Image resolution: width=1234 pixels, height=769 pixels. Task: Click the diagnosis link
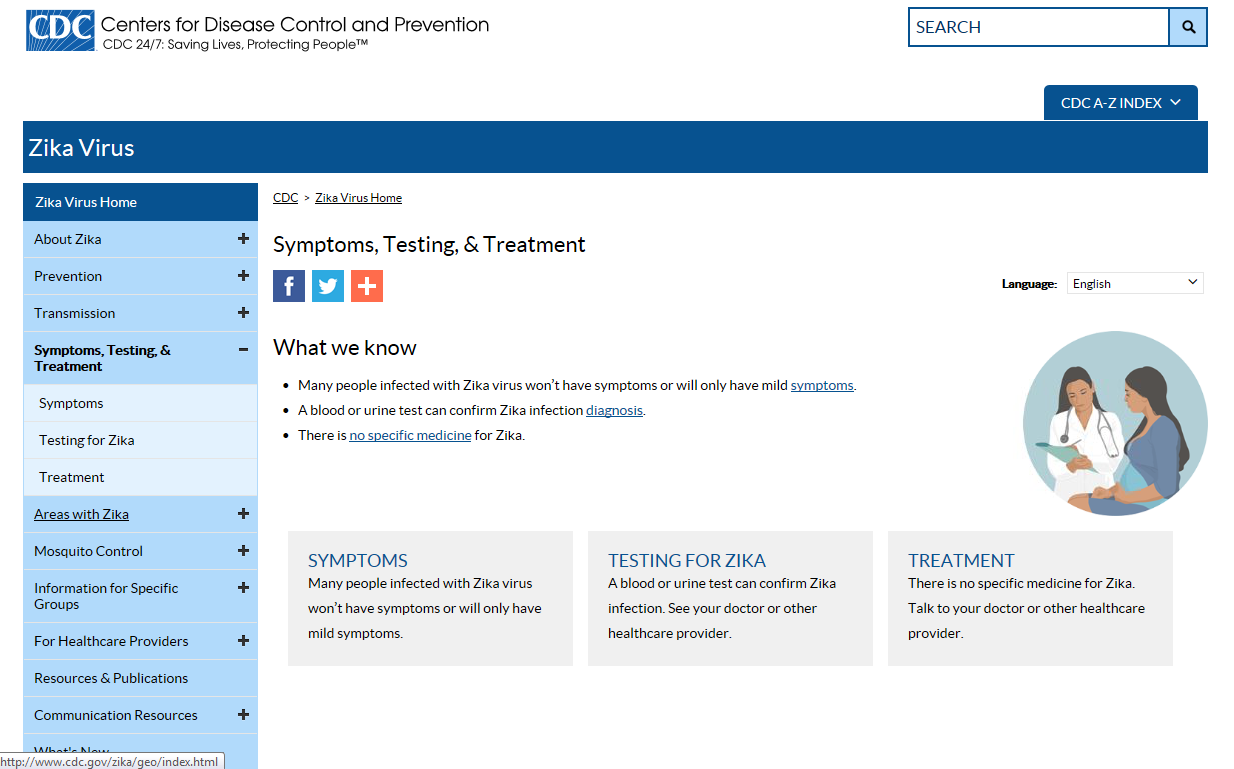tap(614, 410)
